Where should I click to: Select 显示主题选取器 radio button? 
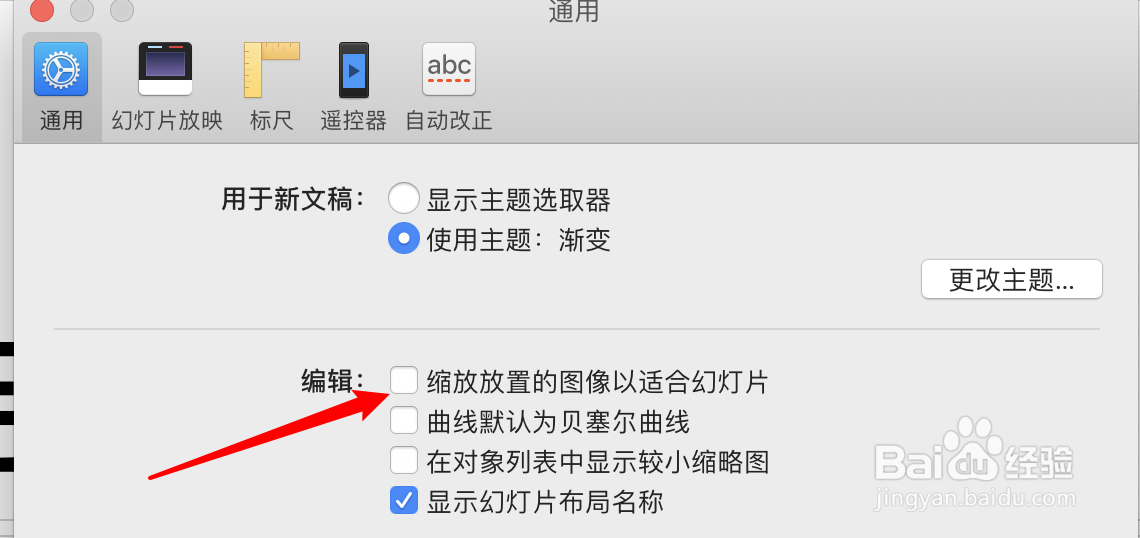(404, 199)
